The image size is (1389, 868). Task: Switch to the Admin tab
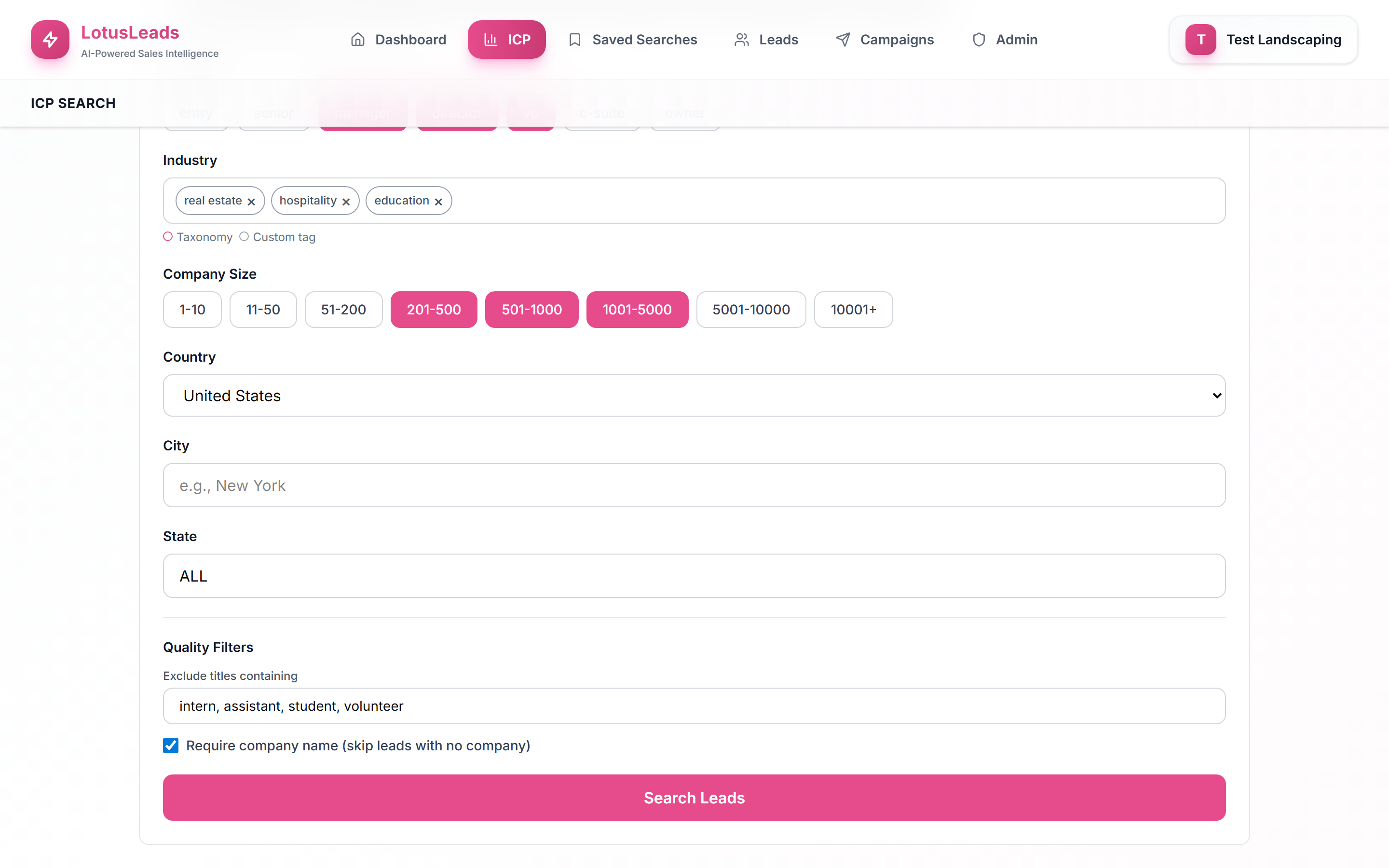[1005, 40]
